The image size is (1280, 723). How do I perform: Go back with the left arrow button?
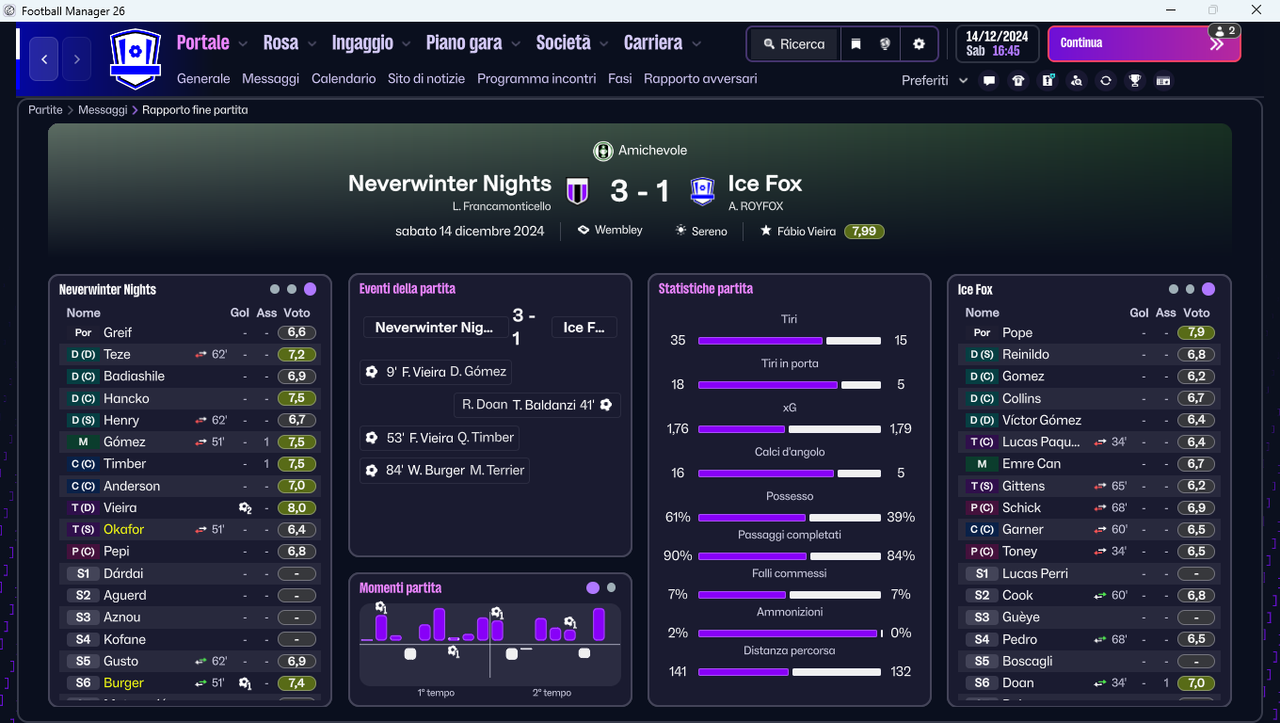point(44,59)
